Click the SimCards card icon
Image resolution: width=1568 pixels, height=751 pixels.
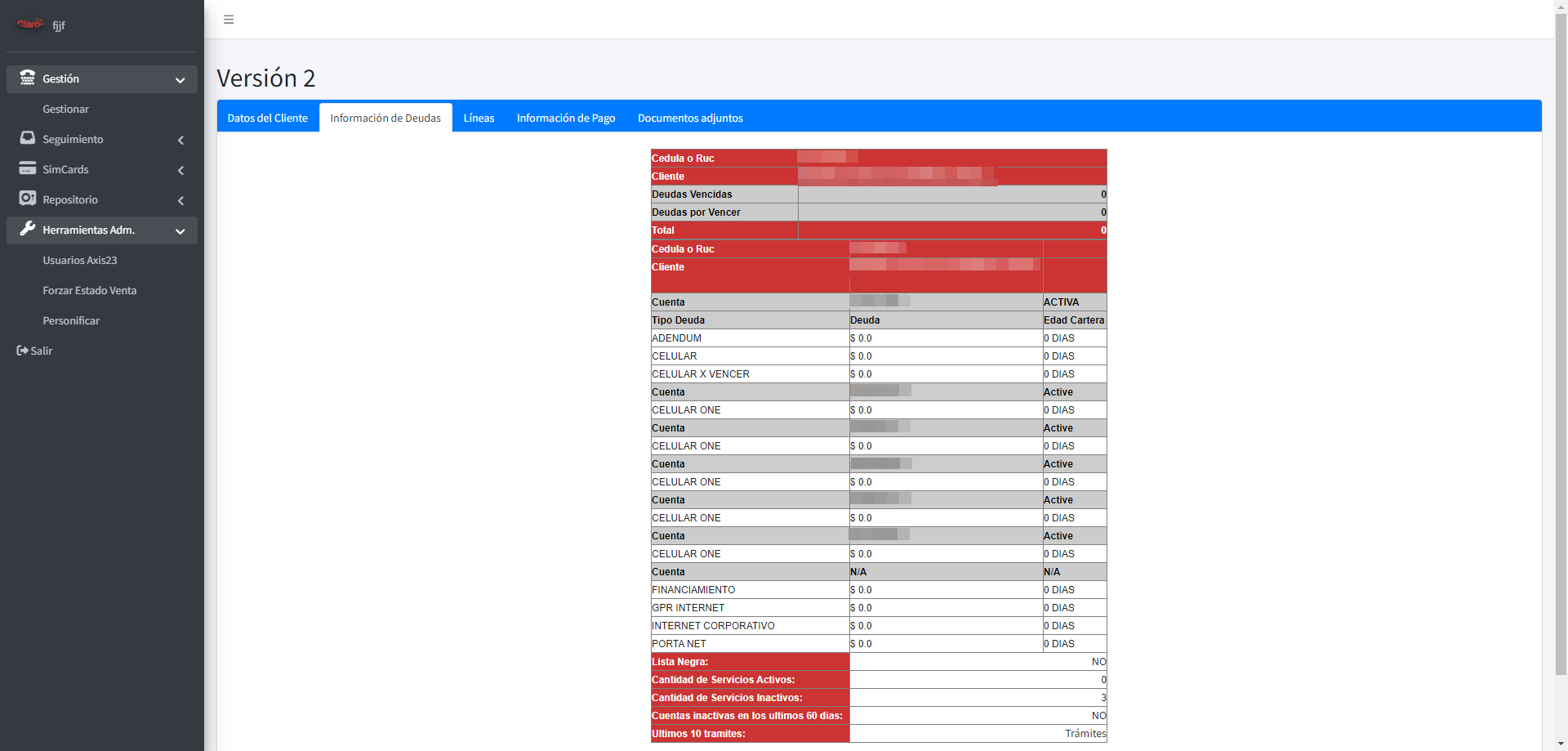coord(28,168)
